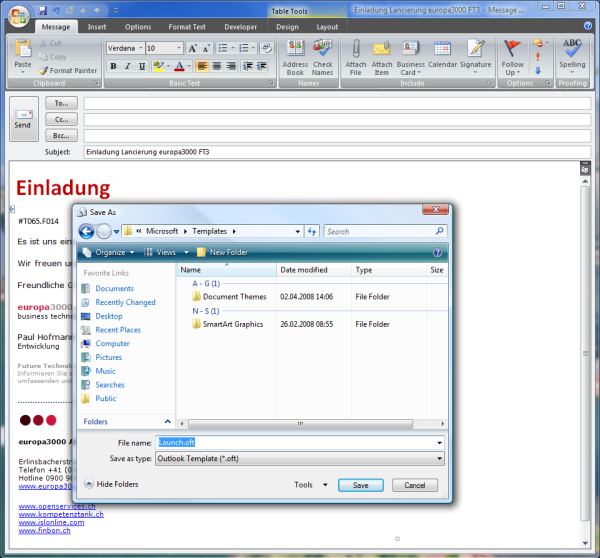Image resolution: width=600 pixels, height=558 pixels.
Task: Open the font size dropdown
Action: coord(179,48)
